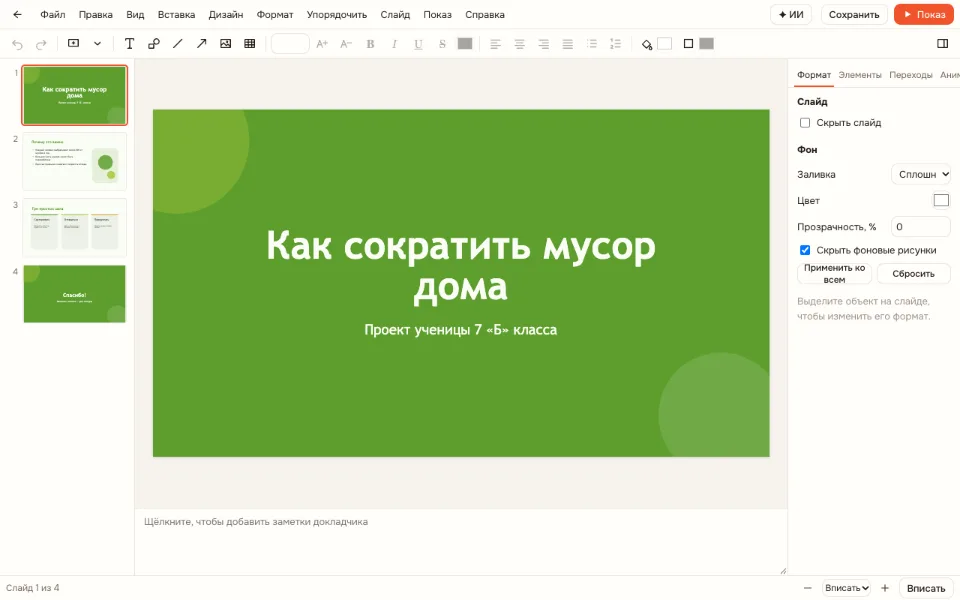Screen dimensions: 960x600
Task: Add a new slide with toolbar icon
Action: click(x=73, y=43)
